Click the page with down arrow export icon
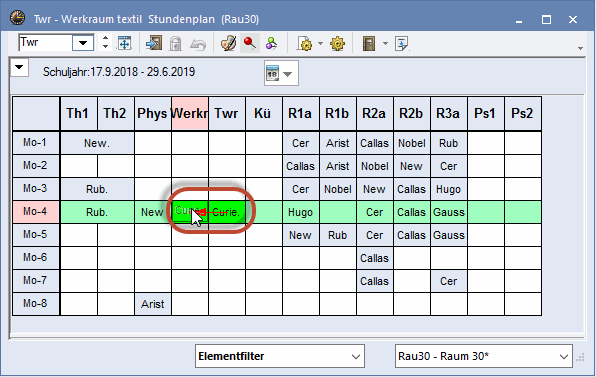Screen dimensions: 596x377 click(401, 43)
